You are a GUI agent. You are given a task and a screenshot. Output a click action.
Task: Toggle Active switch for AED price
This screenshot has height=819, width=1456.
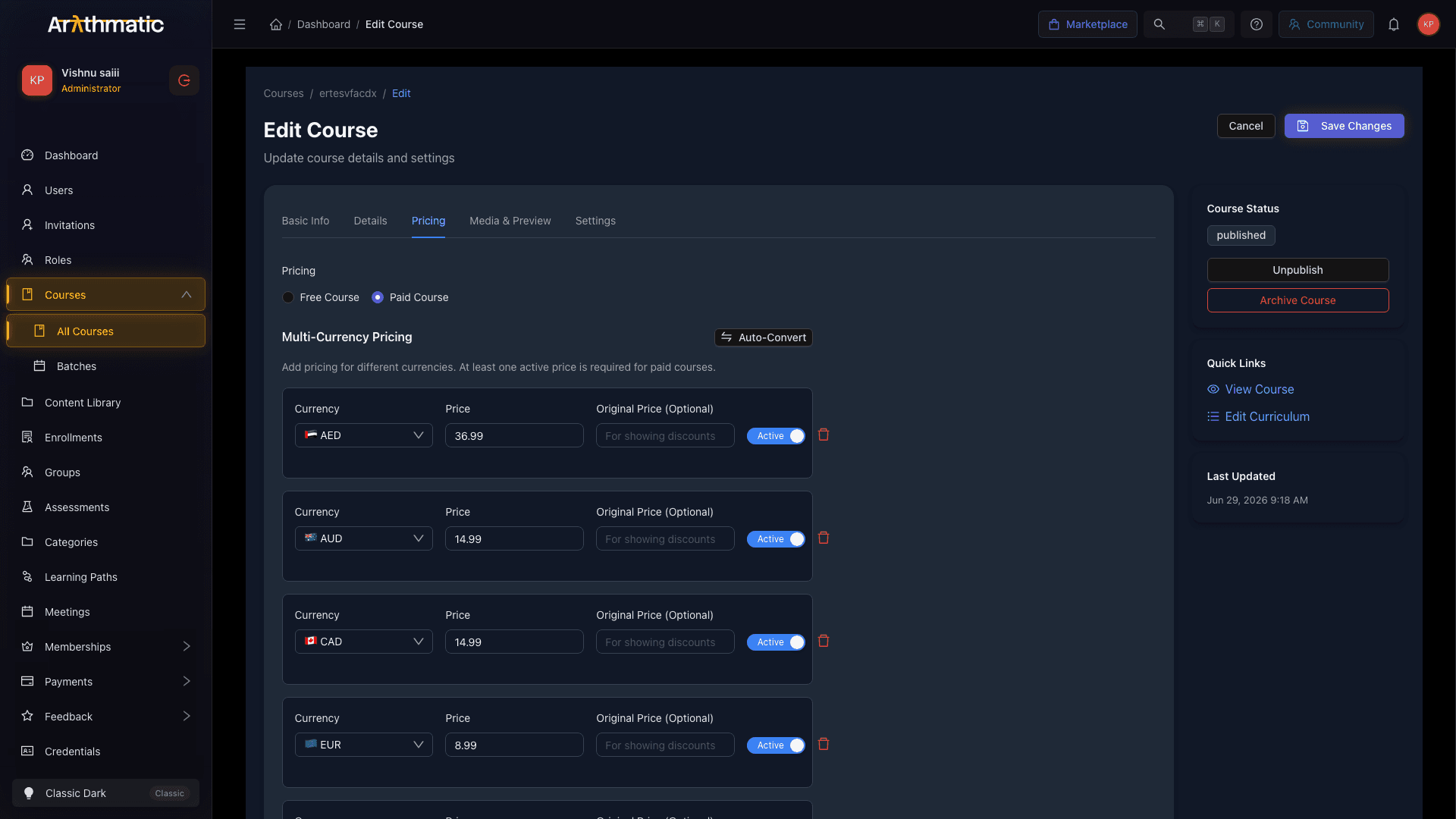click(776, 436)
